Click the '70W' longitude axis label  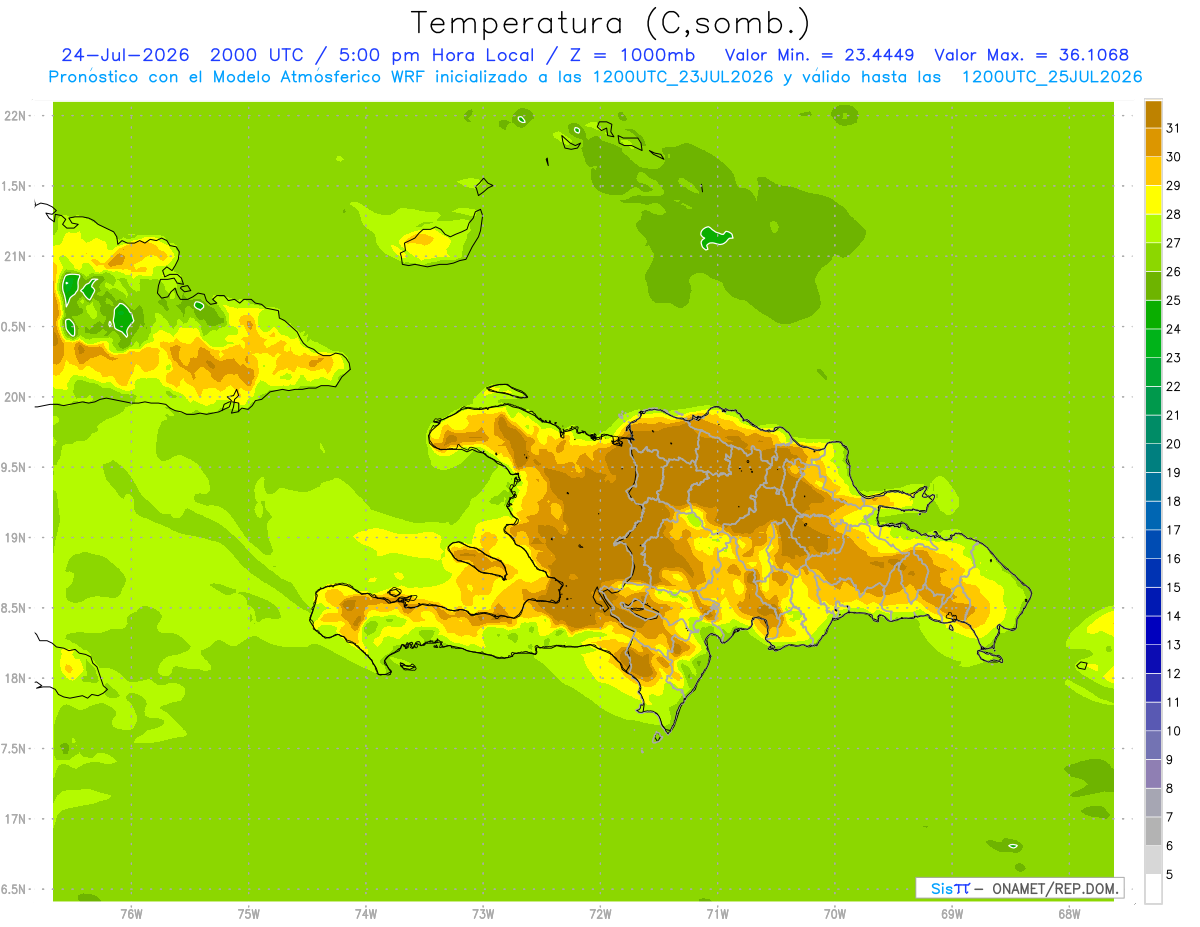click(835, 914)
